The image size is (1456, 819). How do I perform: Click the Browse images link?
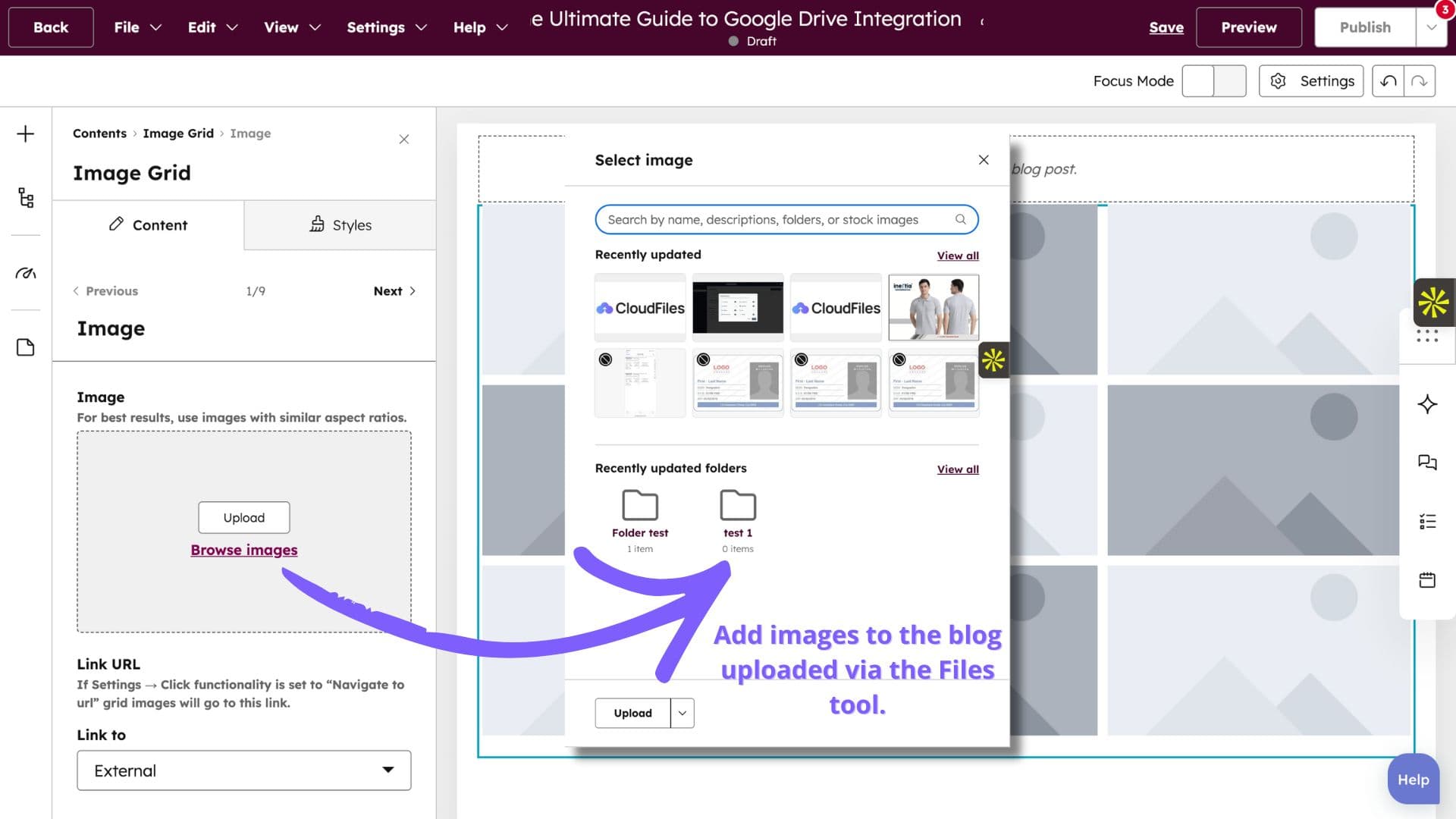(243, 550)
